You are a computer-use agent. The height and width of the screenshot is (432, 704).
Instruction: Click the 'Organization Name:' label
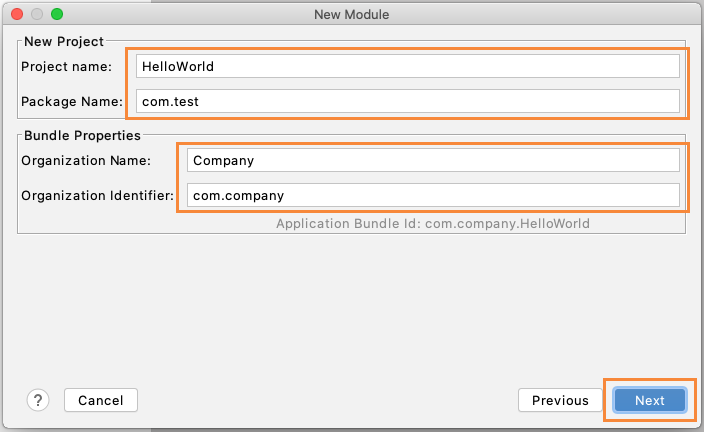[86, 160]
